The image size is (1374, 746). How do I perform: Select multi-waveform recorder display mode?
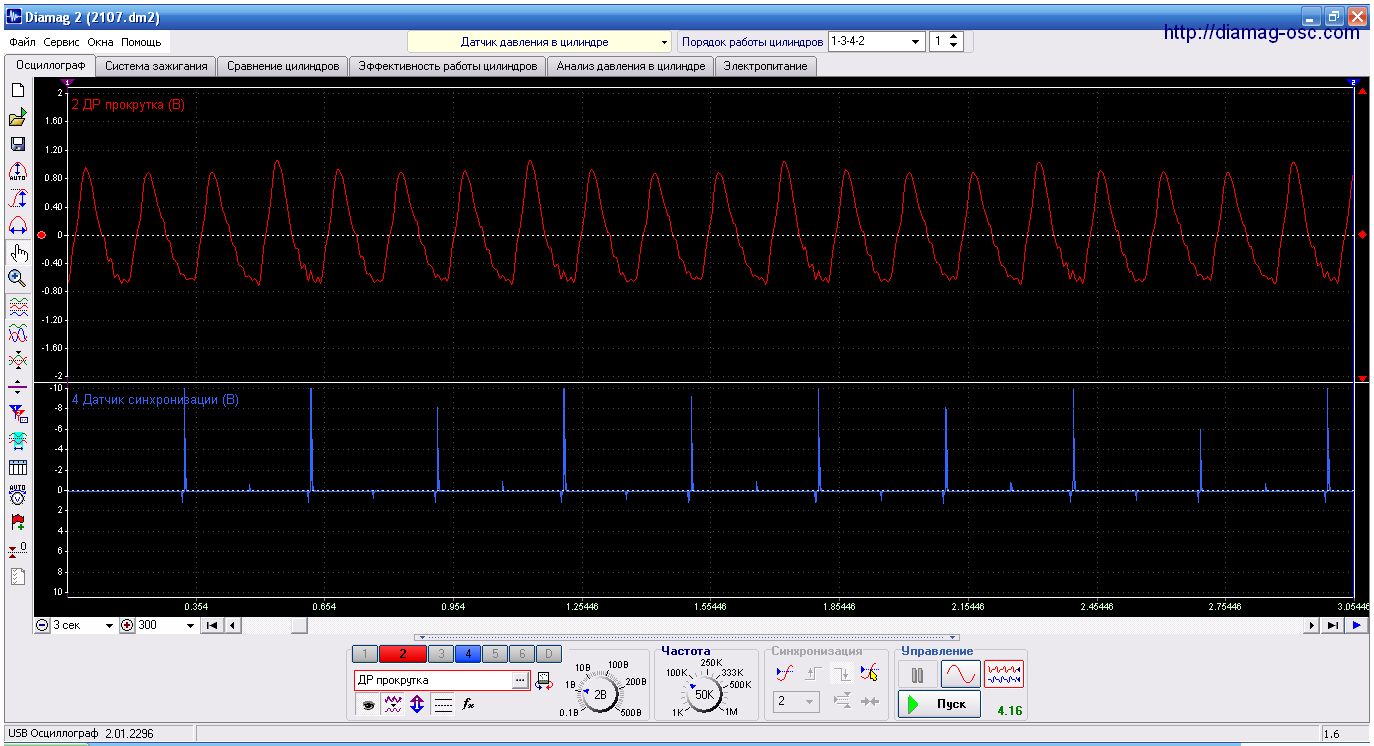click(x=1004, y=674)
